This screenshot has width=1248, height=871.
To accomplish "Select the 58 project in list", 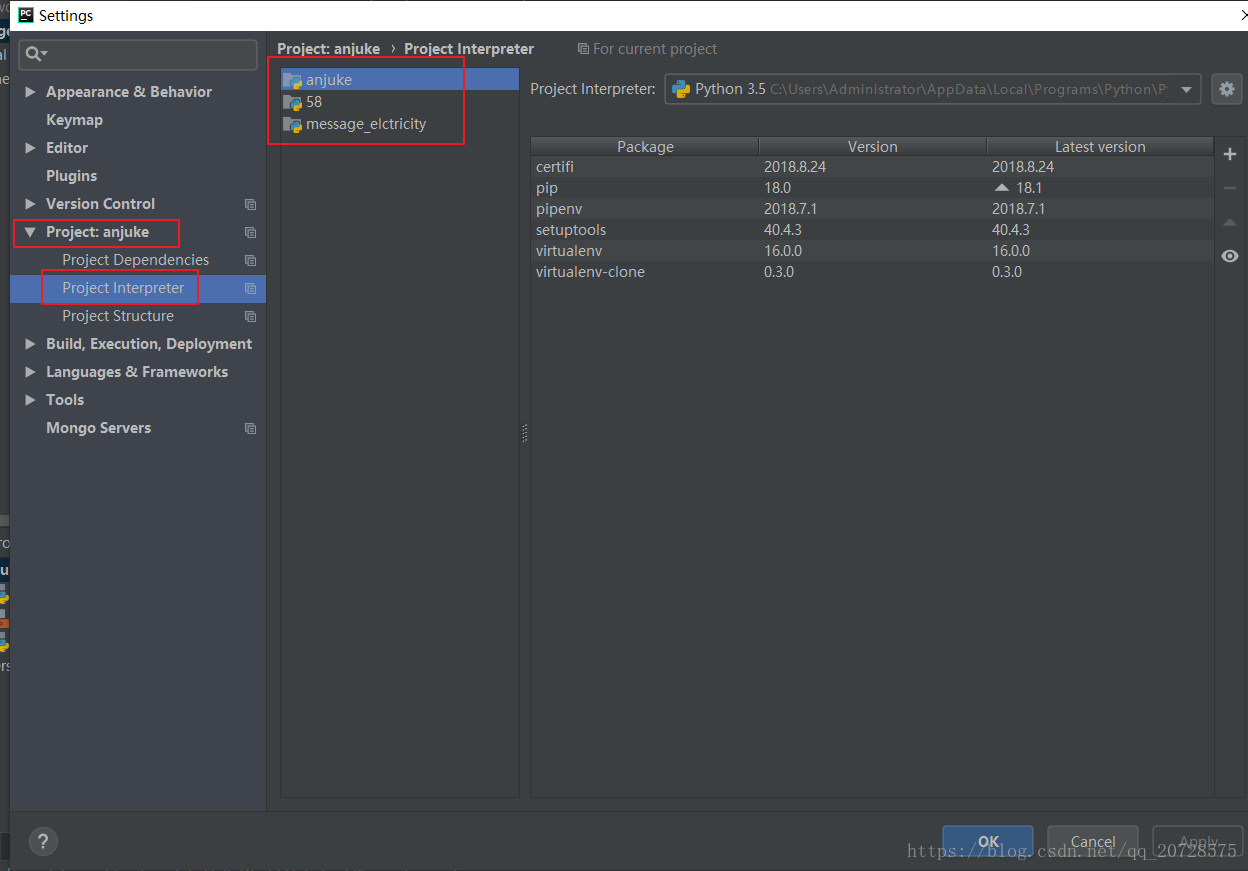I will (400, 102).
